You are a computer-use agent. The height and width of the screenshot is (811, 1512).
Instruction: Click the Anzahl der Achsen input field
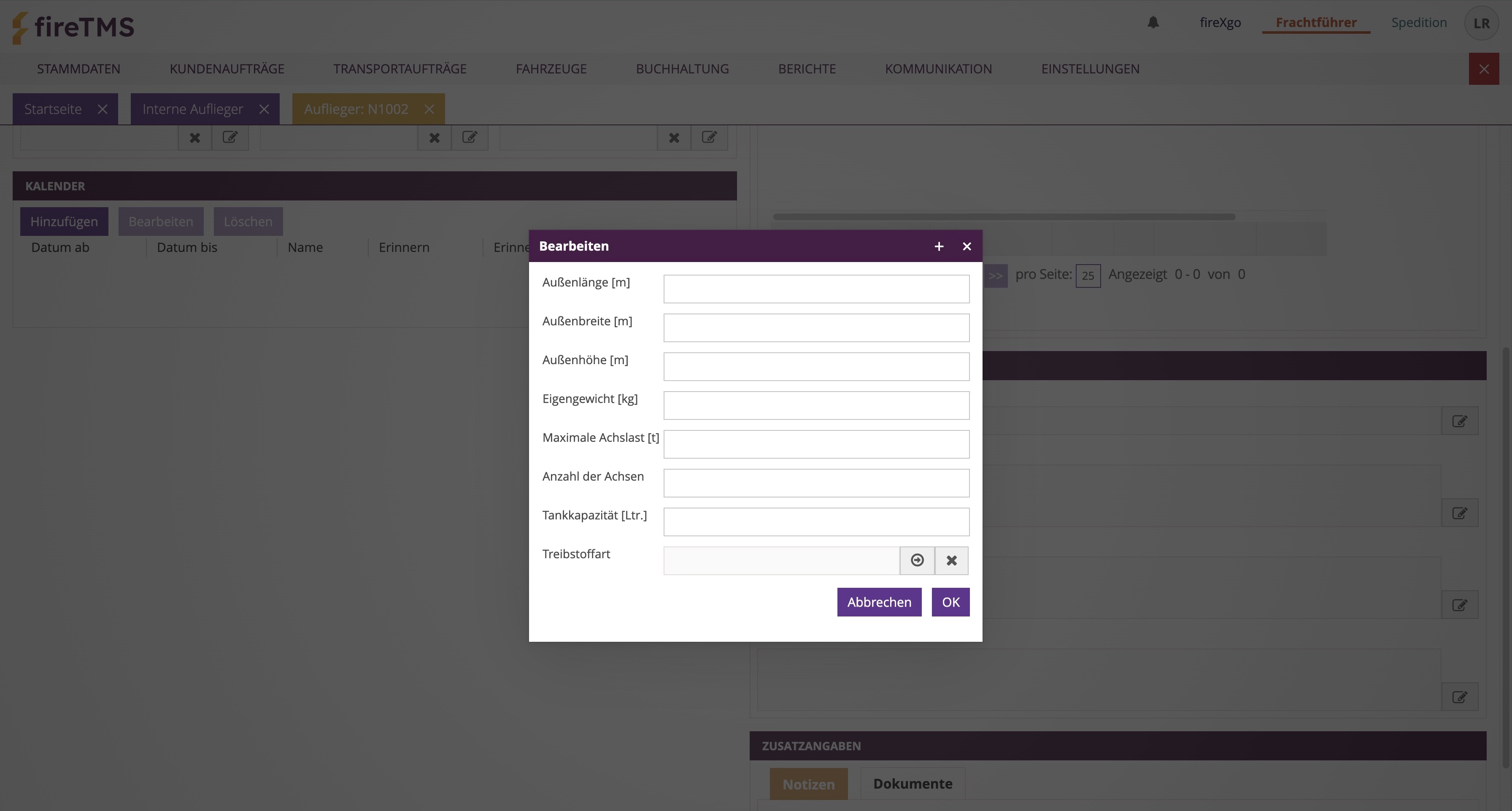click(x=816, y=483)
